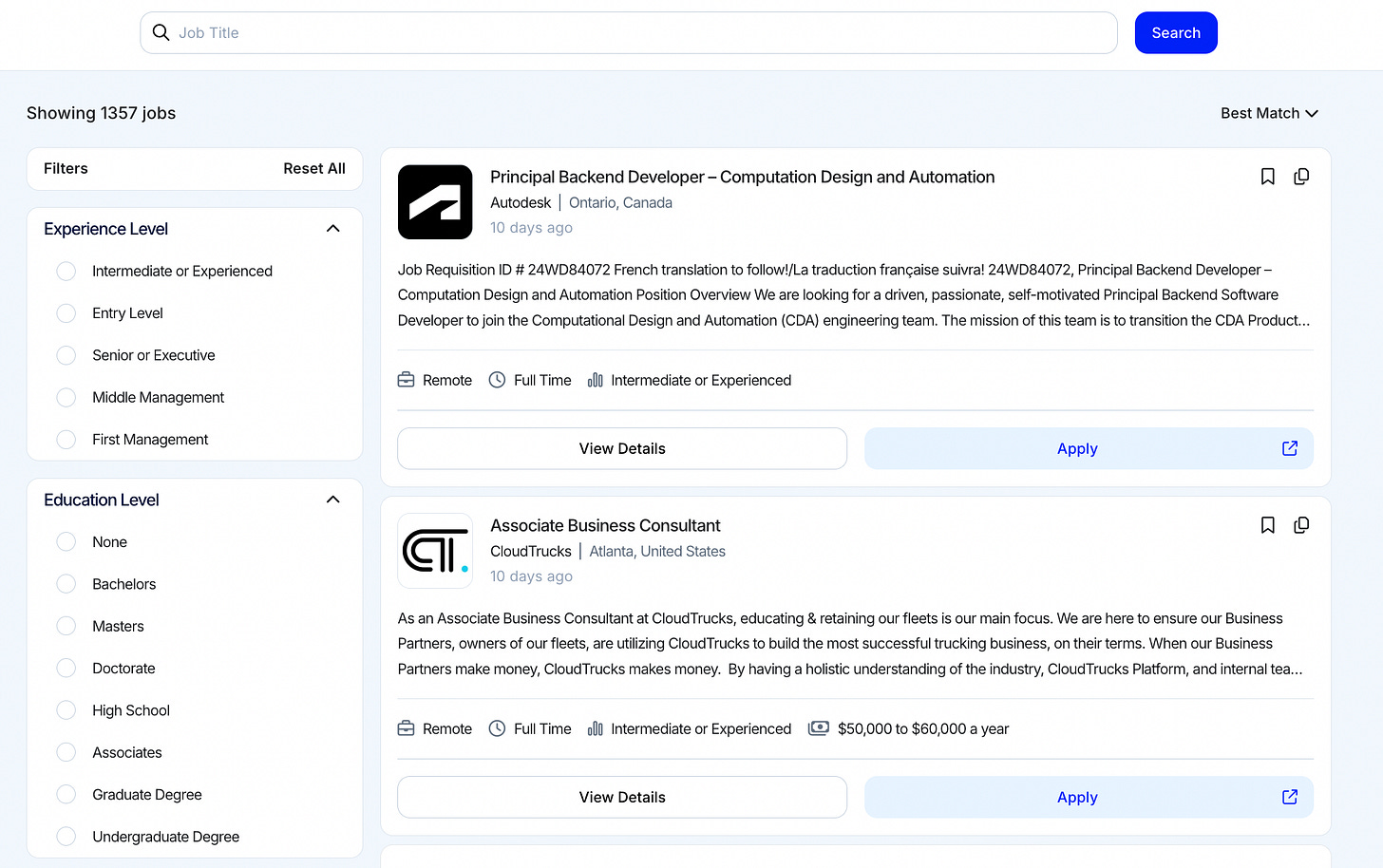Click Full Time clock icon in Autodesk job
The height and width of the screenshot is (868, 1383).
tap(497, 380)
